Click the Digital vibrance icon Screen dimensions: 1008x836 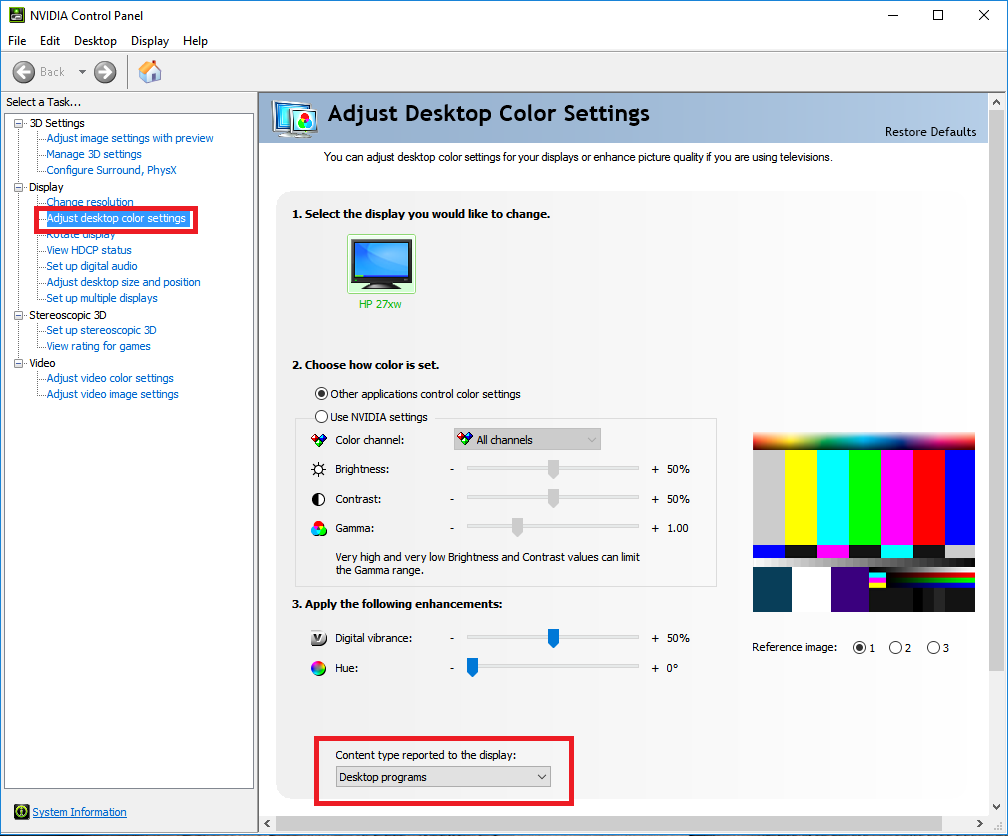coord(319,639)
